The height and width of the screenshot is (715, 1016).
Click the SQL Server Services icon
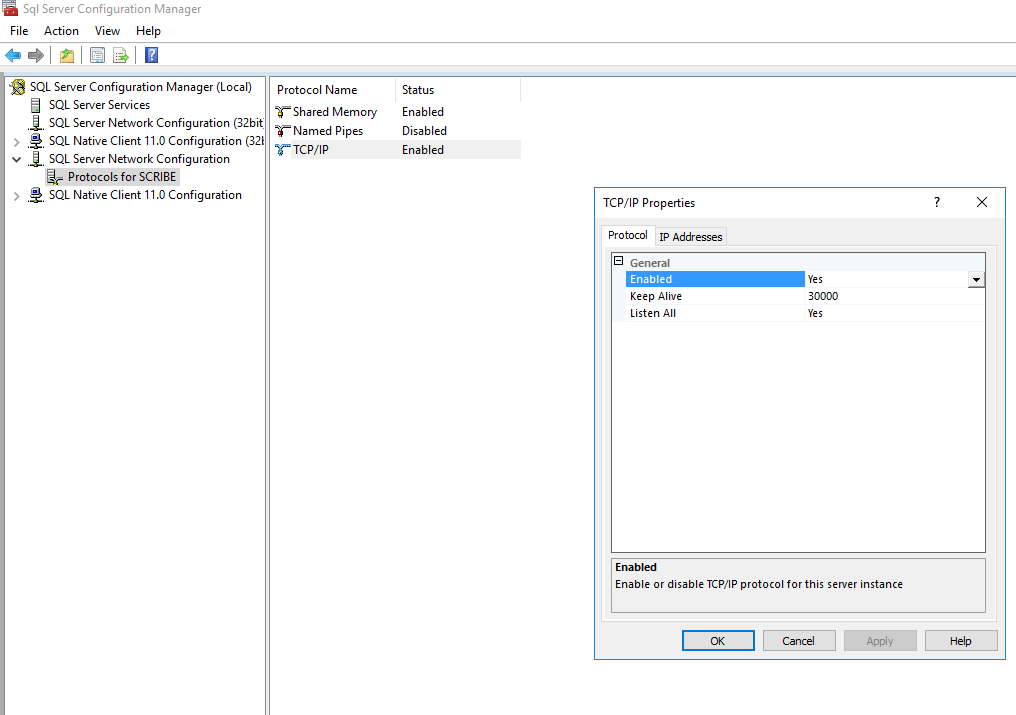click(36, 105)
